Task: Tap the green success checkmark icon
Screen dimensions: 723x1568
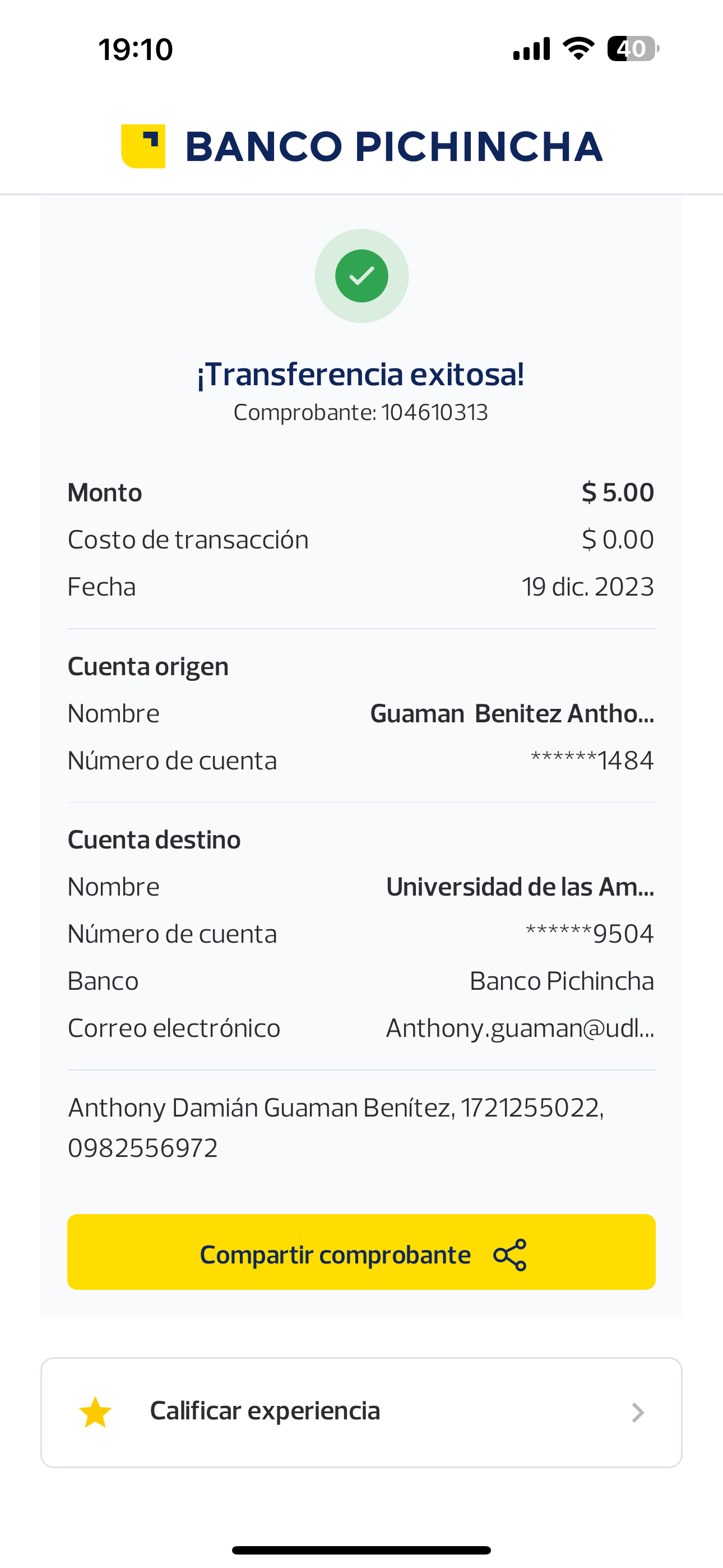Action: click(x=361, y=276)
